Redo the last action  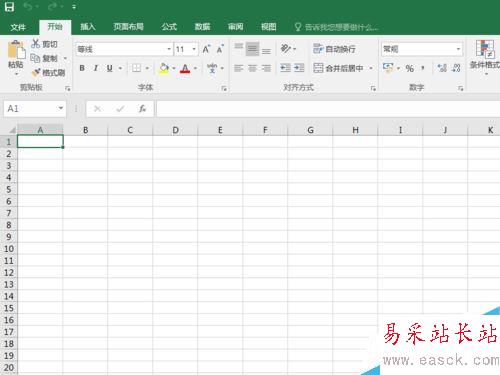pos(53,7)
